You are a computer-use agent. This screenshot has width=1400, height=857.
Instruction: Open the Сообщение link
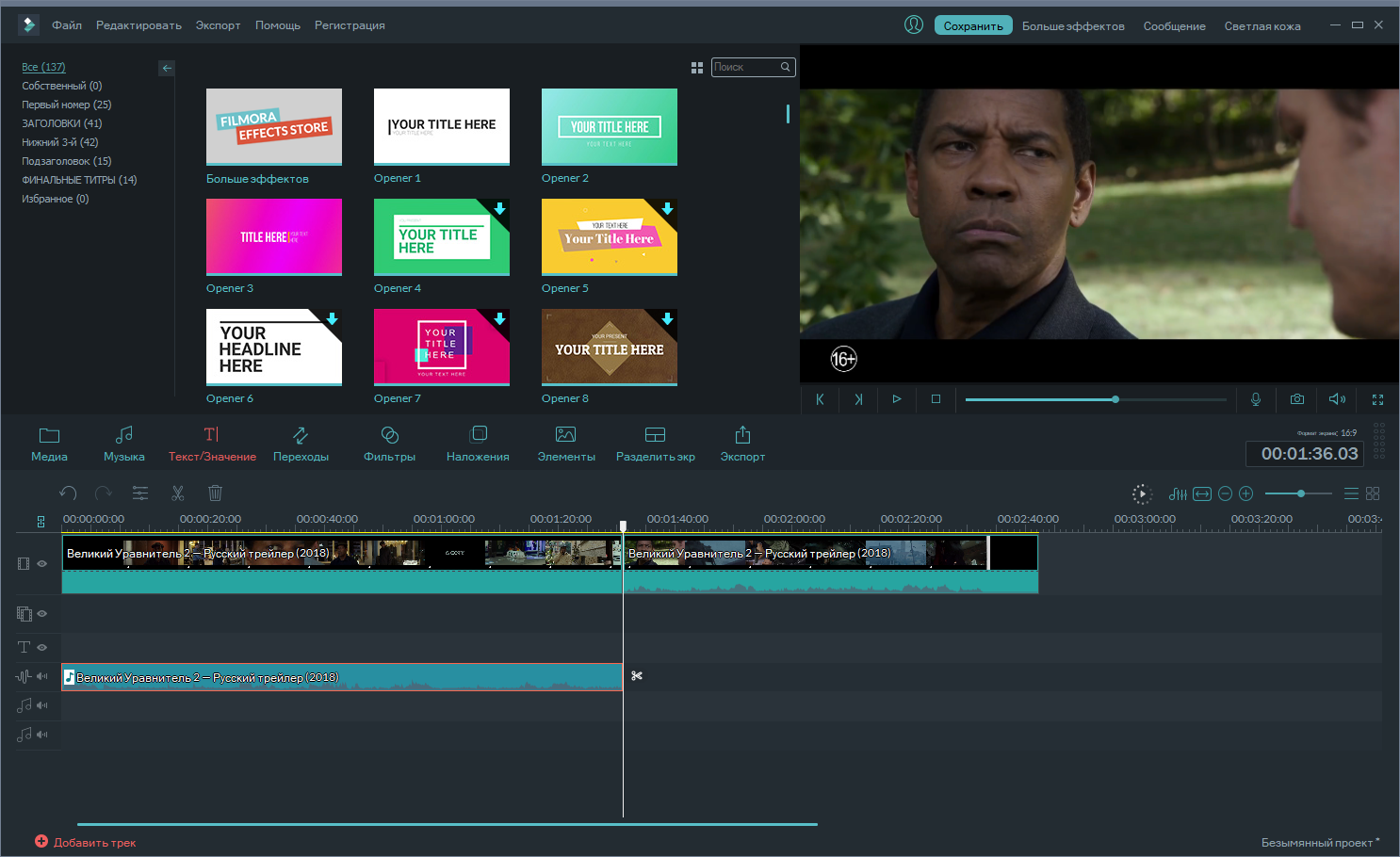1174,26
